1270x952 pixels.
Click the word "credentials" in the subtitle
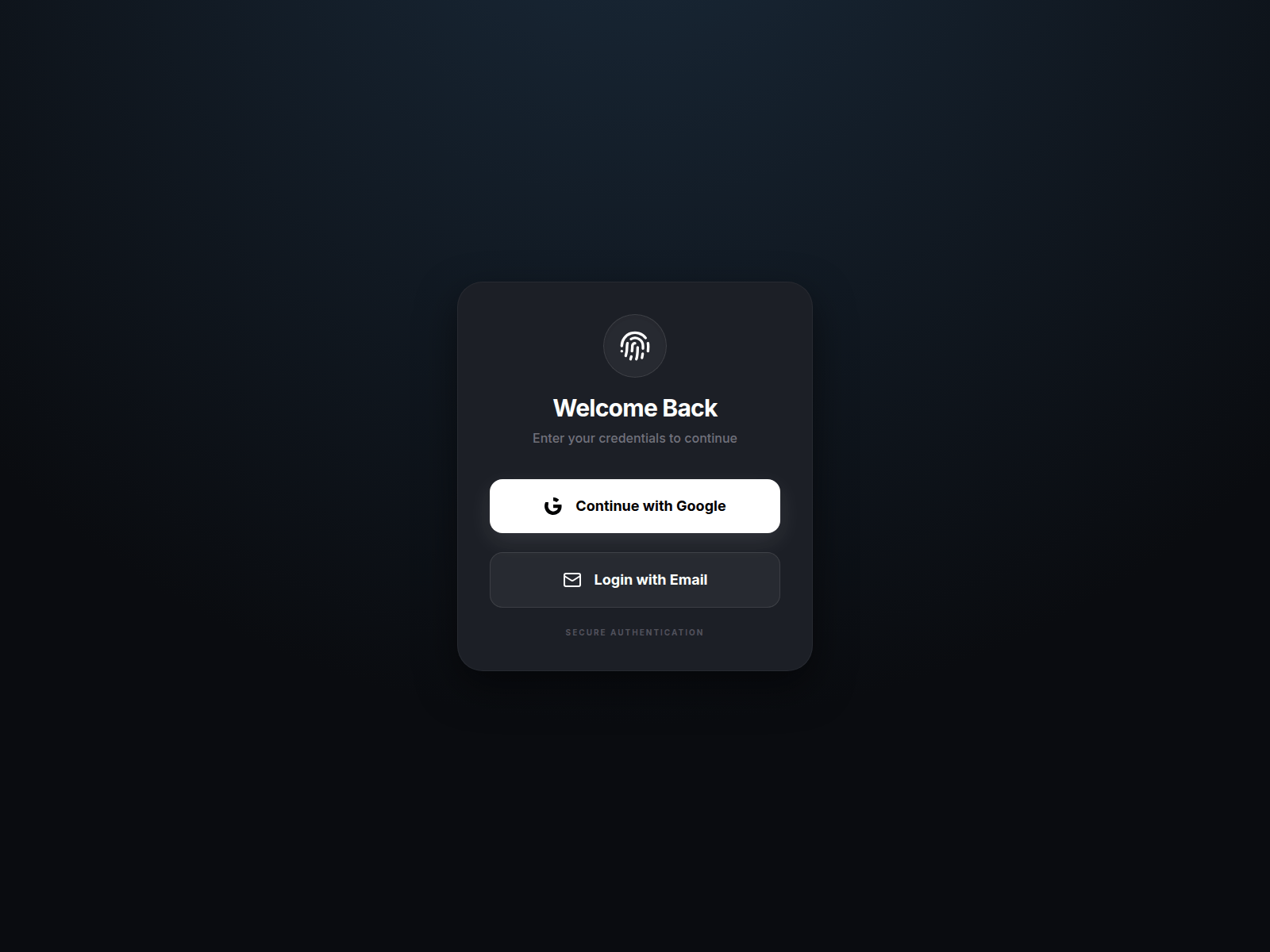pos(632,438)
